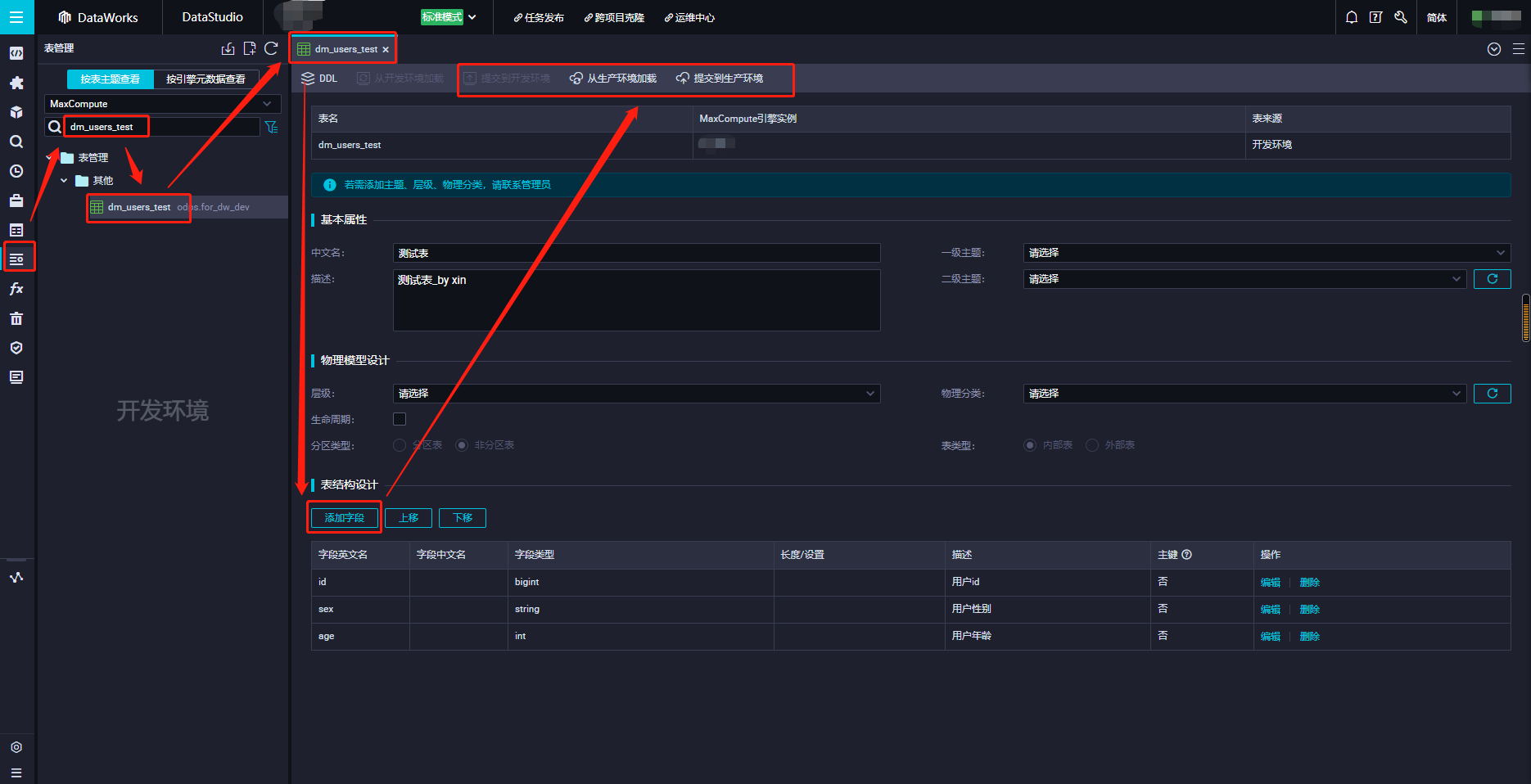Open the 二级主题 dropdown
The width and height of the screenshot is (1531, 784).
1244,279
